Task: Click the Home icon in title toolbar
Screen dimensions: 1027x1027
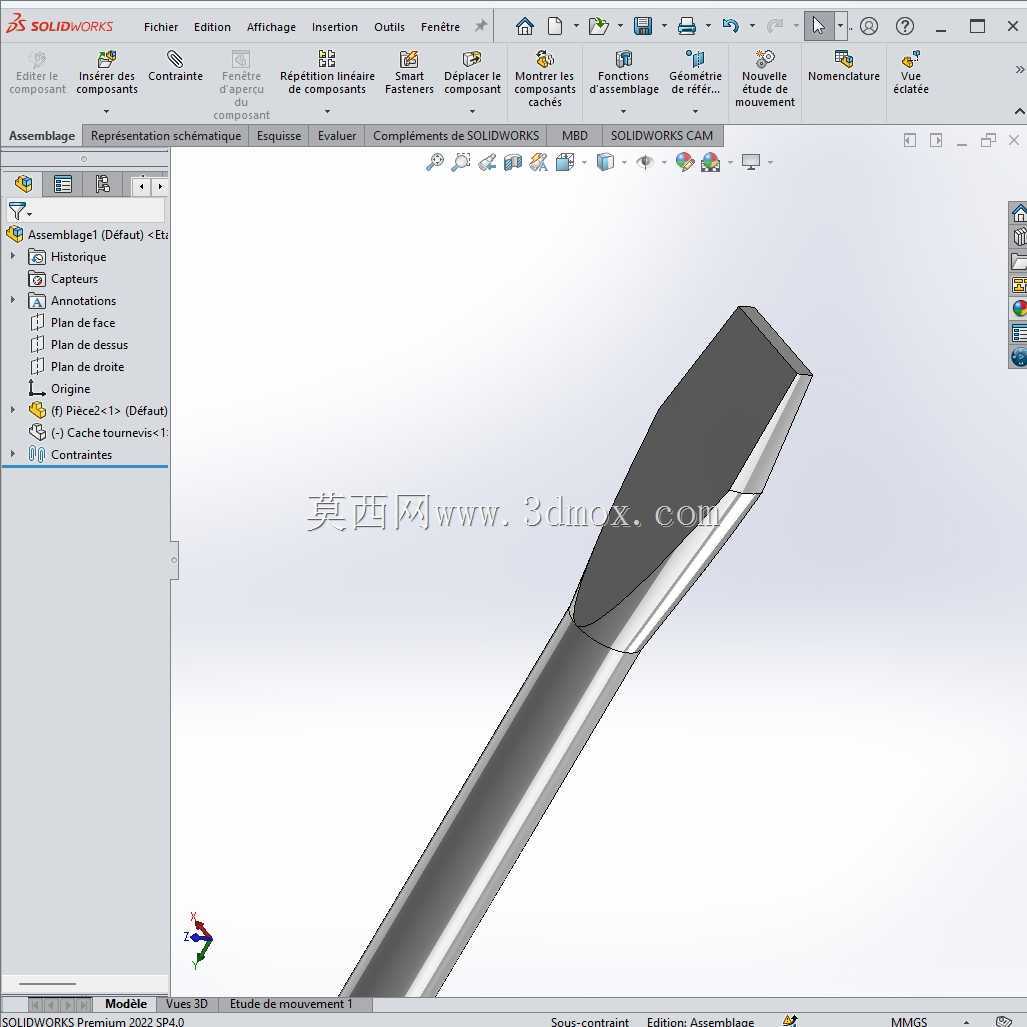Action: coord(525,26)
